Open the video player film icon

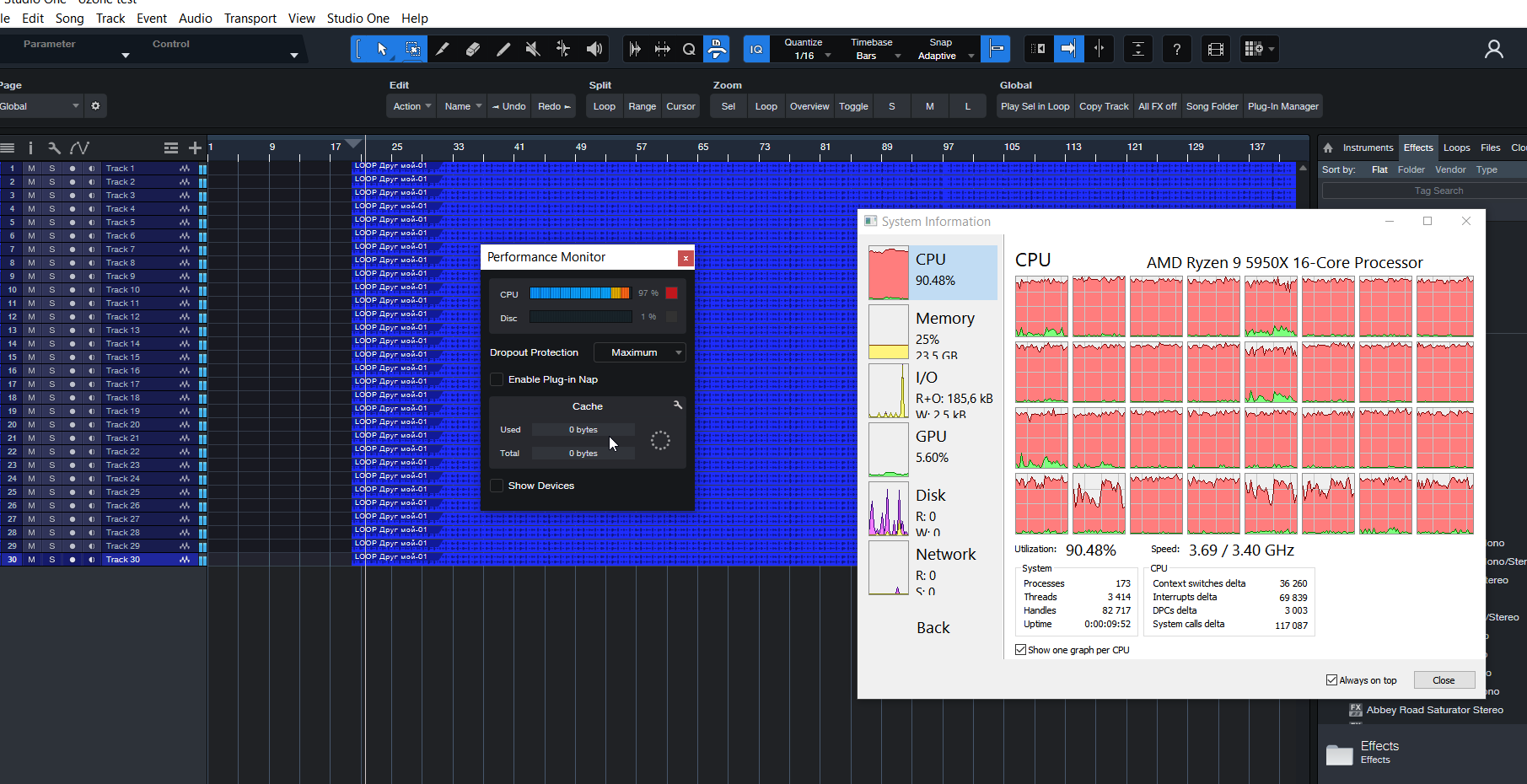[1215, 49]
